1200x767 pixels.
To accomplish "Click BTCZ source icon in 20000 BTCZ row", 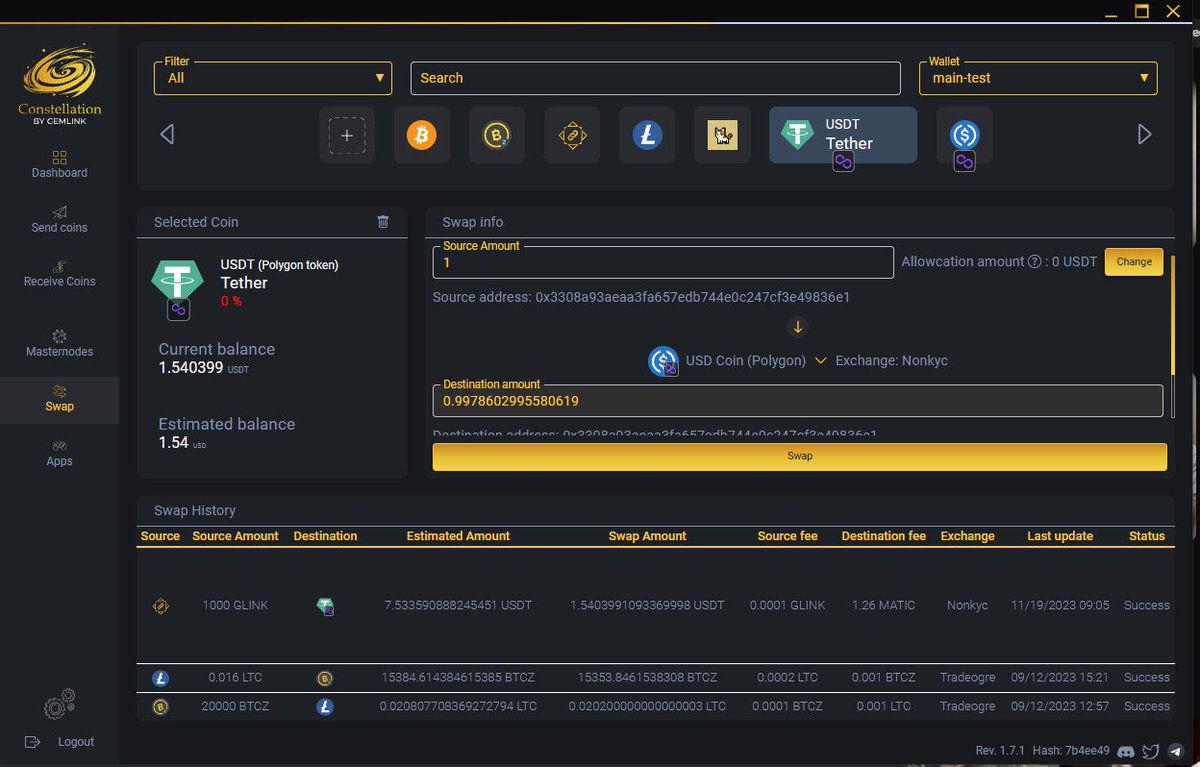I will [160, 707].
